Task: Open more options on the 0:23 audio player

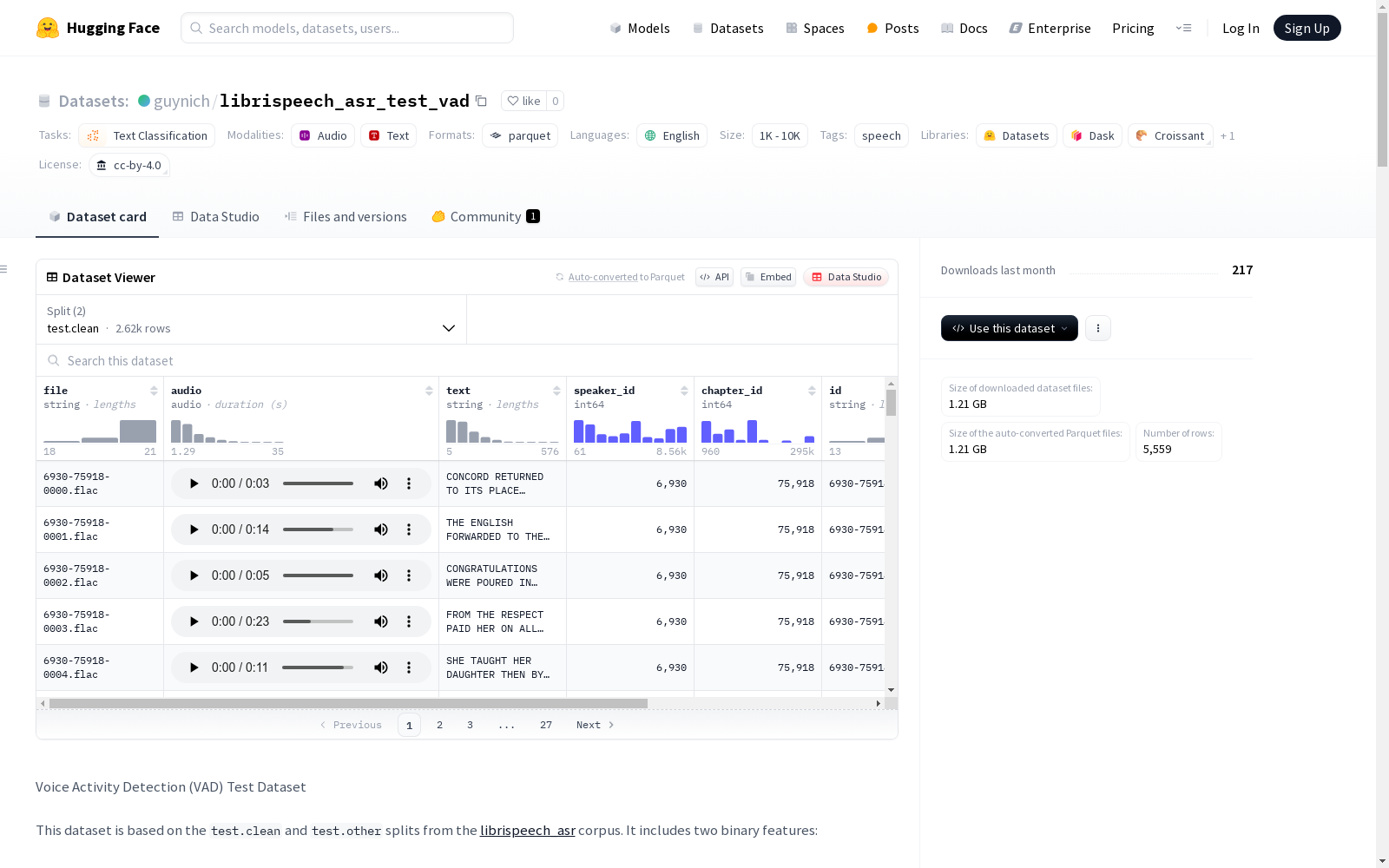Action: pos(409,621)
